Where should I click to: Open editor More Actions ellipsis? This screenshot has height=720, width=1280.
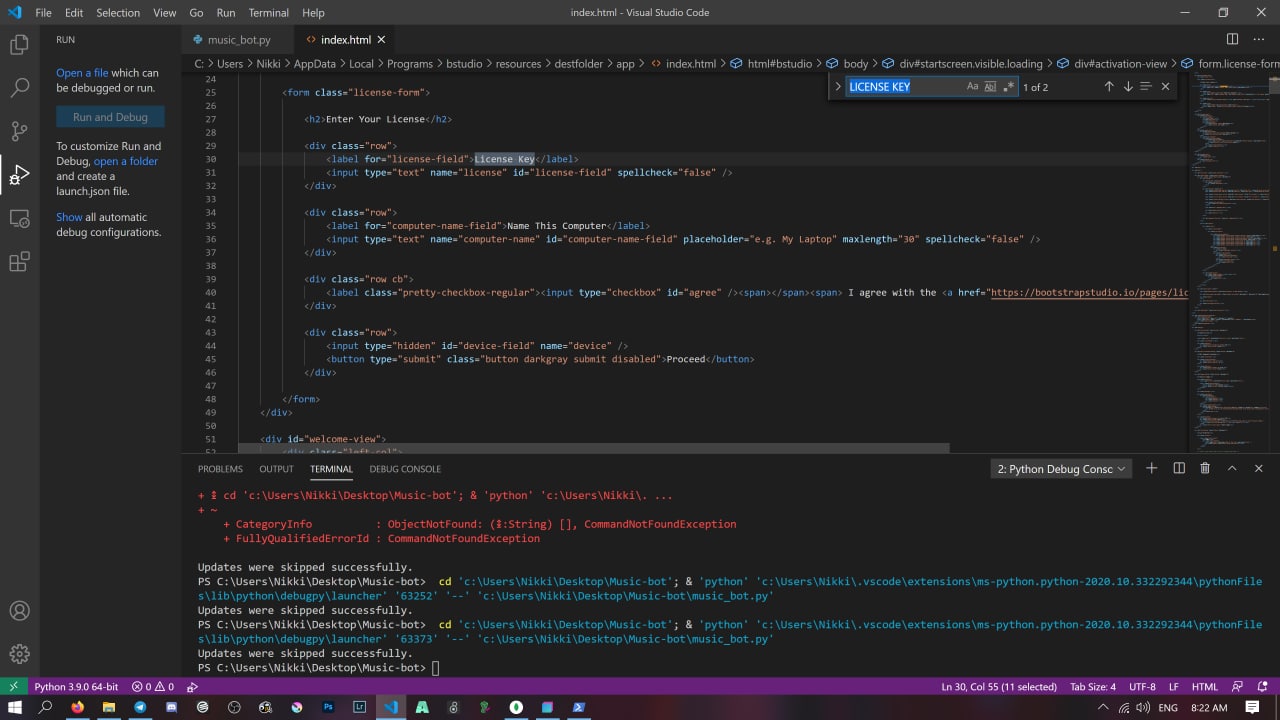click(x=1258, y=39)
